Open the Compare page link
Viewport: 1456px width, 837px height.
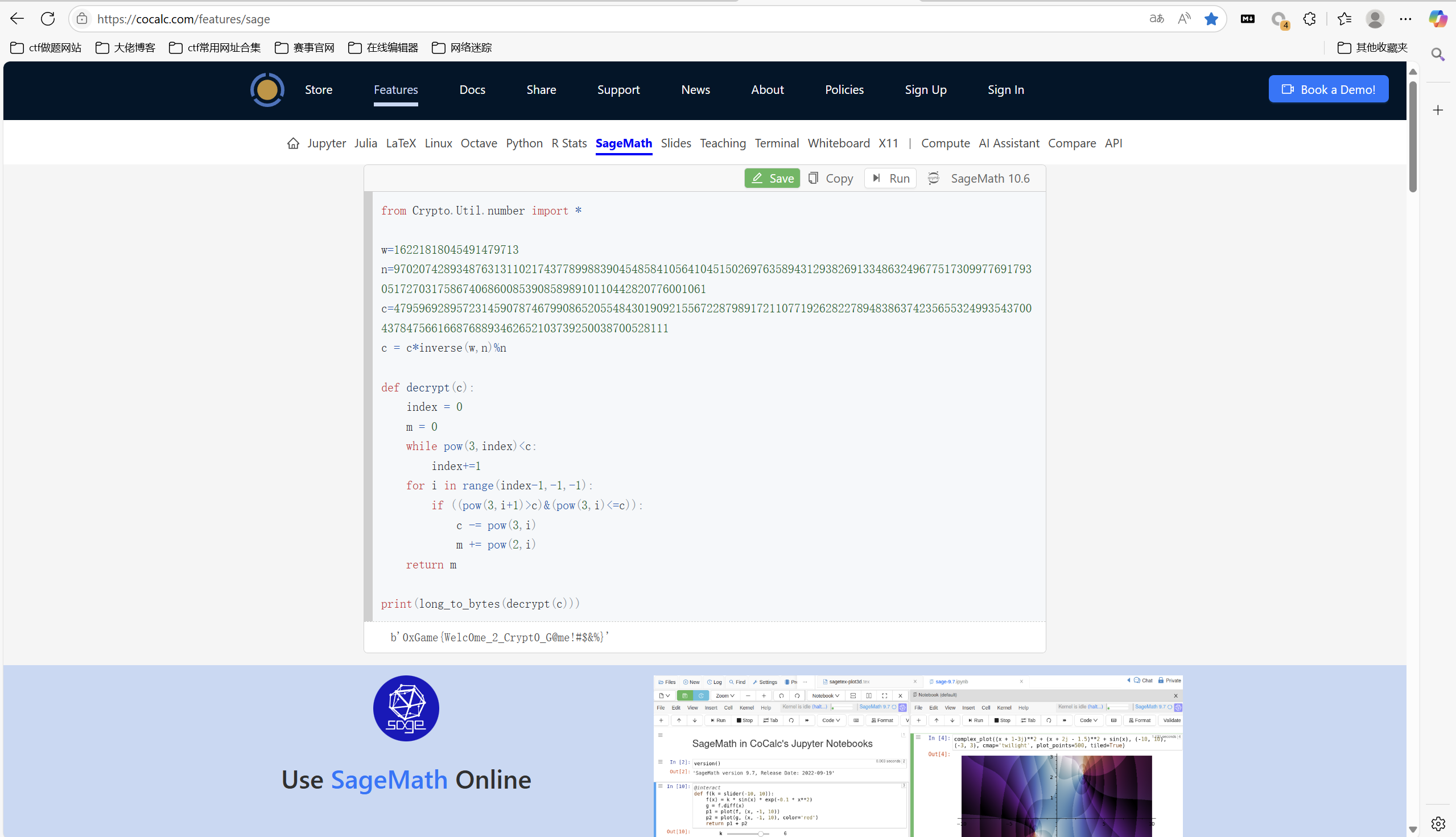(x=1071, y=143)
